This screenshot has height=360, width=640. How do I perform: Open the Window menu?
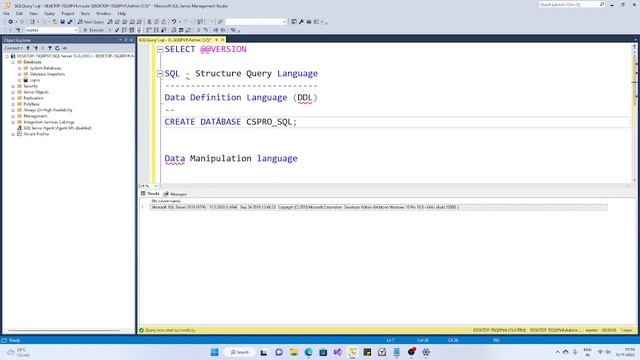(103, 13)
